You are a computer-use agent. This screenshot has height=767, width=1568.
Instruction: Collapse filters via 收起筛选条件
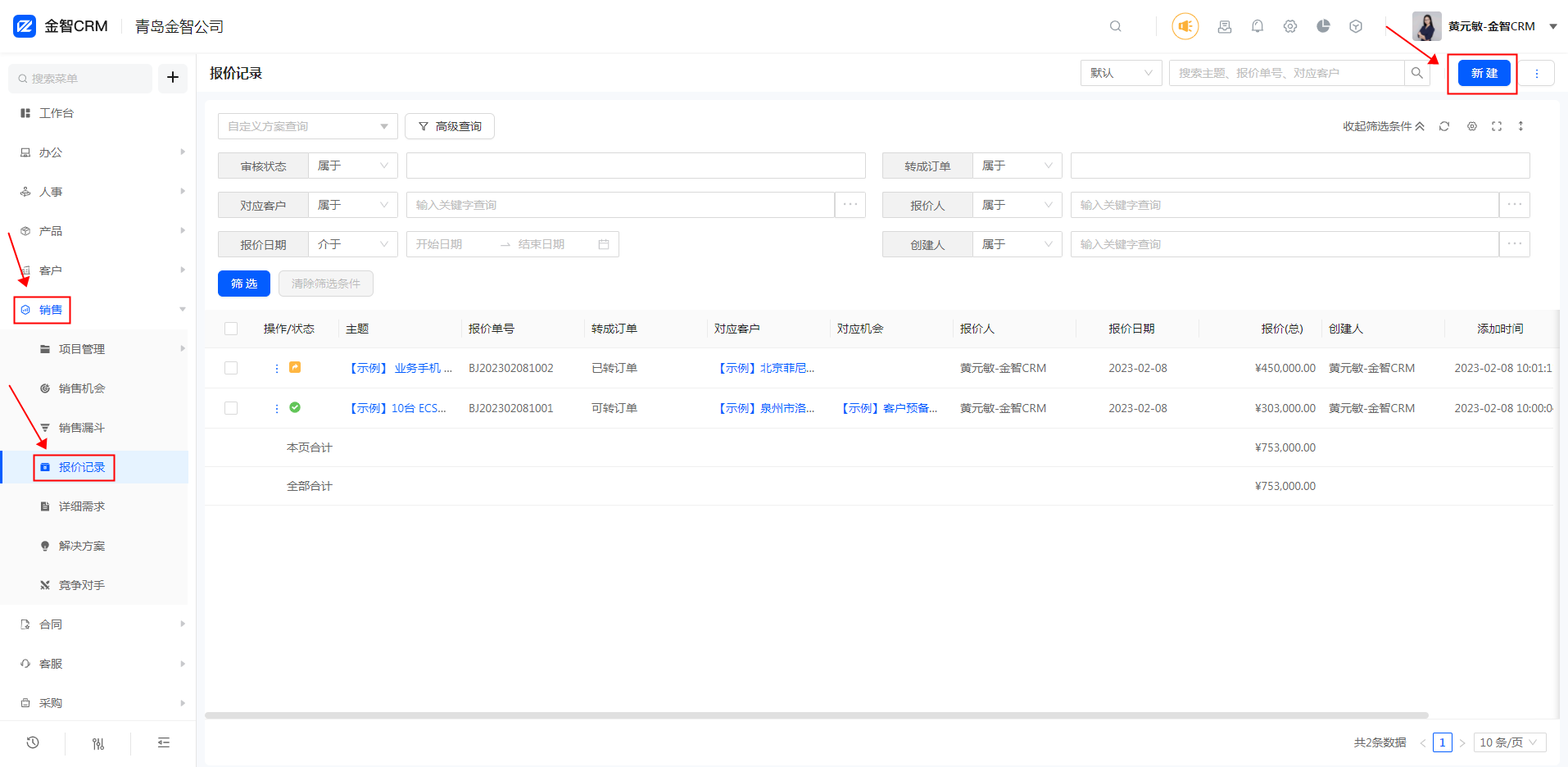(x=1383, y=126)
